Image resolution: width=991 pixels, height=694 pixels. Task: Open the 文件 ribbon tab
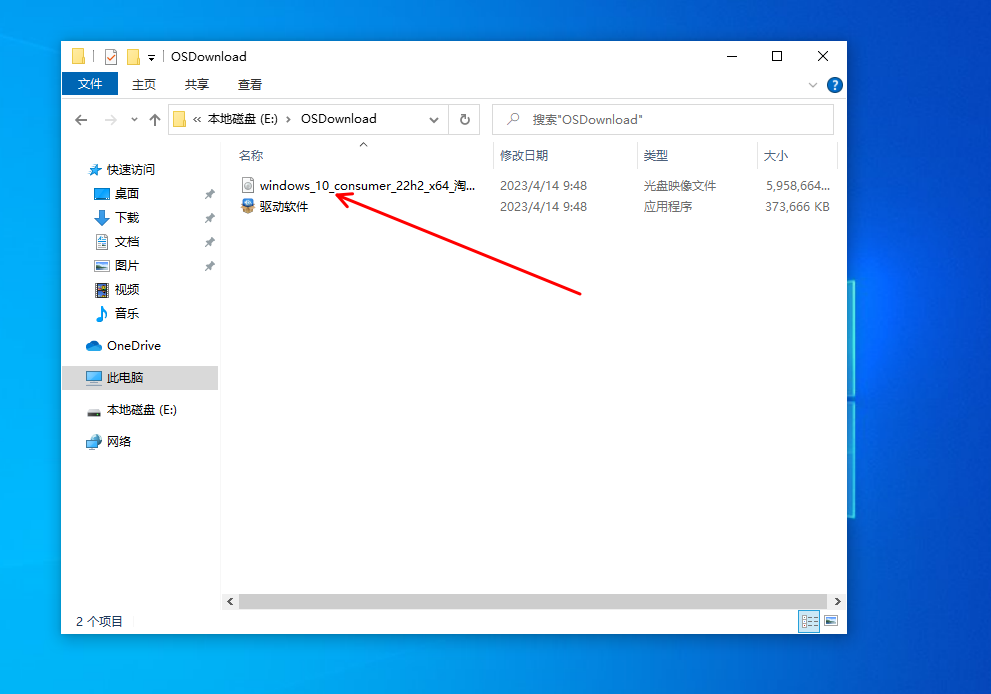(x=90, y=84)
